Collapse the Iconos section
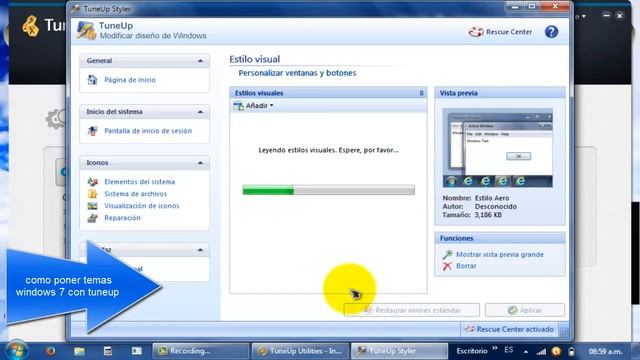The width and height of the screenshot is (640, 360). [x=200, y=163]
